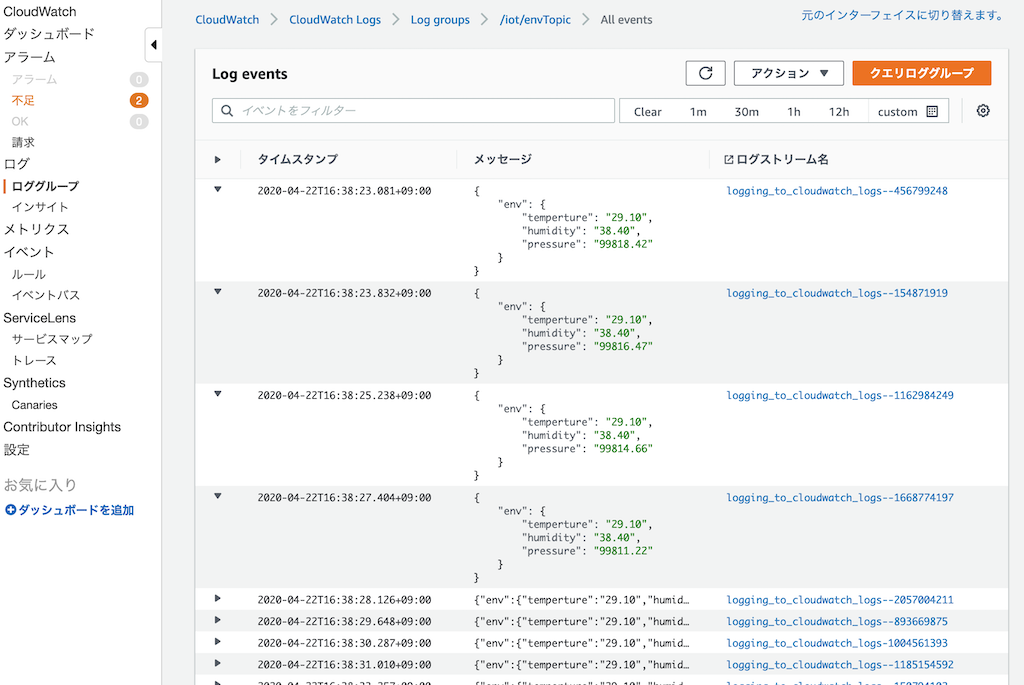Open ロググループ in the sidebar

click(45, 186)
